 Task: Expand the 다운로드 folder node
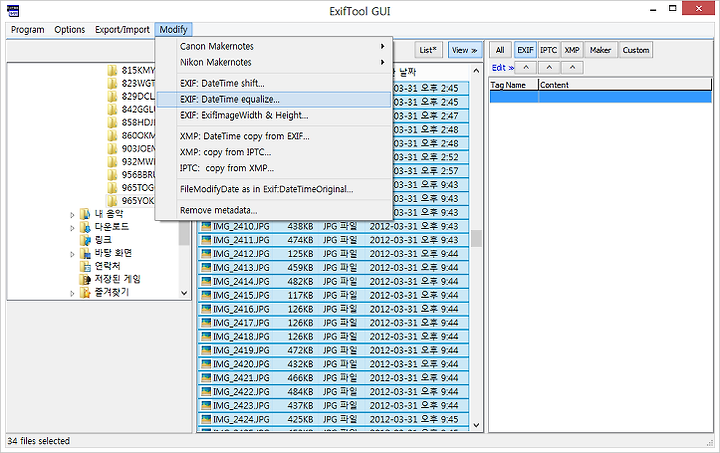[72, 228]
